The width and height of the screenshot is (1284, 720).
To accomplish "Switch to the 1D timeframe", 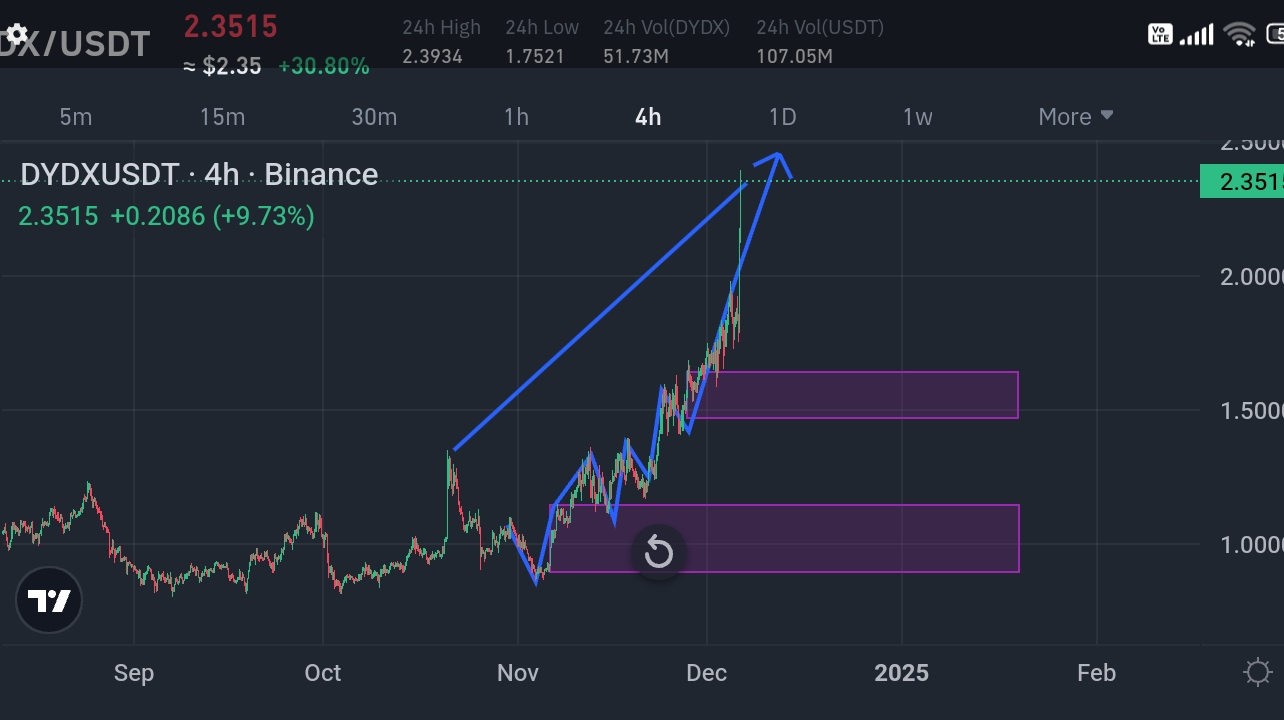I will pyautogui.click(x=782, y=117).
